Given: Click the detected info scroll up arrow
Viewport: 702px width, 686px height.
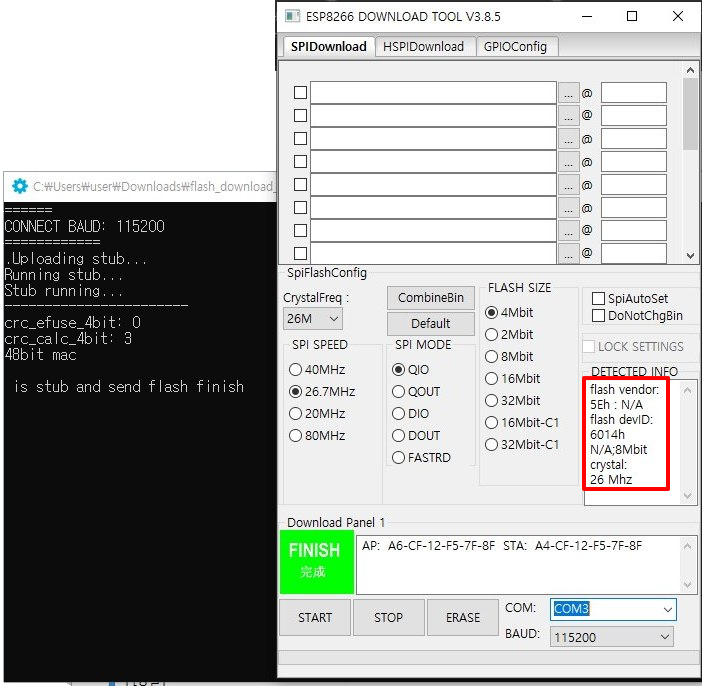Looking at the screenshot, I should (x=687, y=390).
